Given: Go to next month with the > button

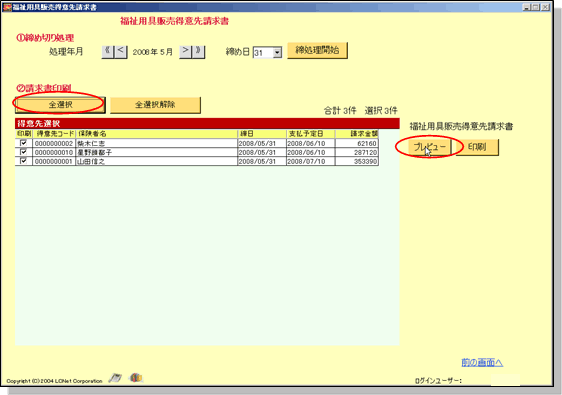Looking at the screenshot, I should [185, 52].
